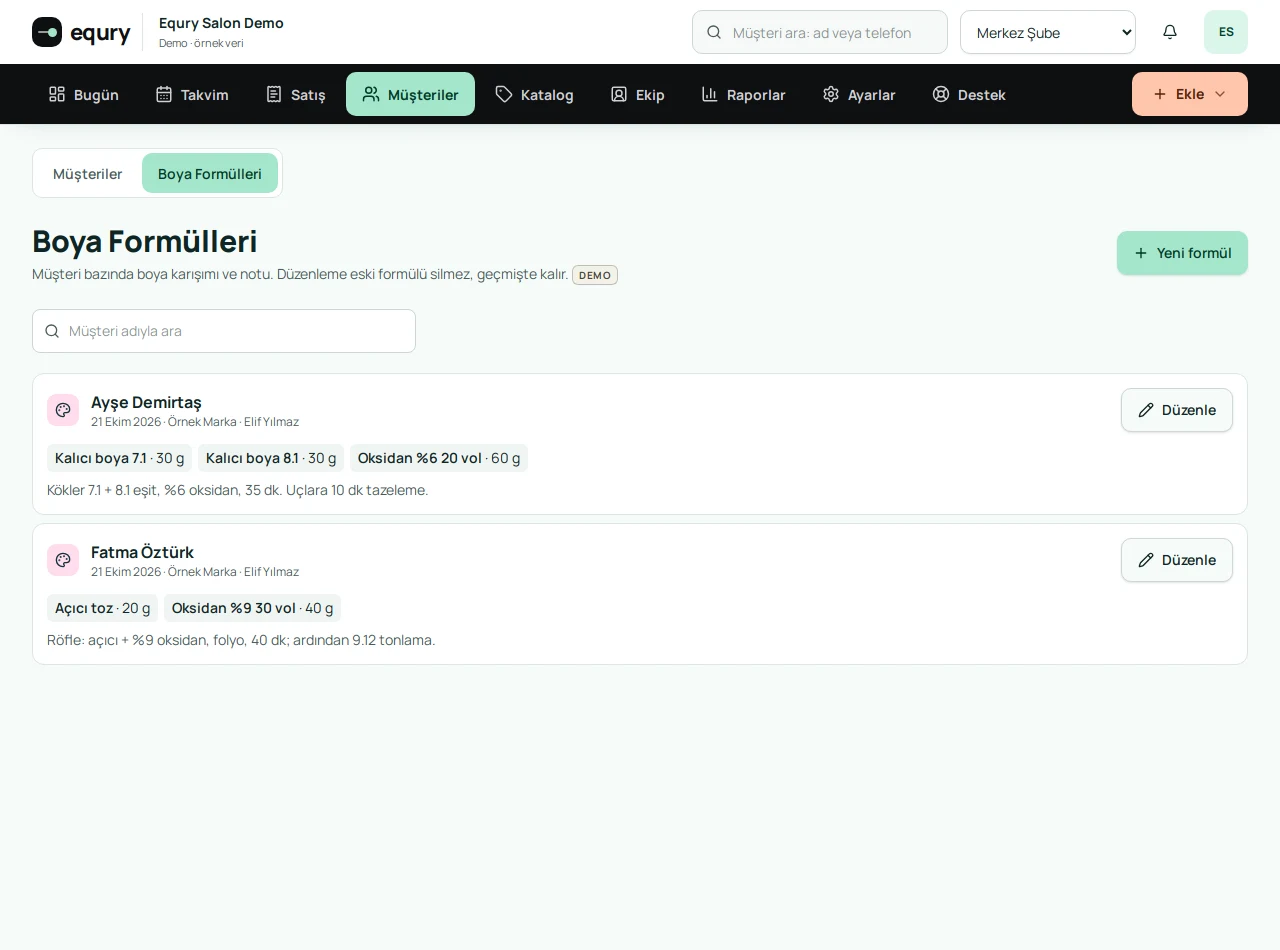The height and width of the screenshot is (950, 1280).
Task: Edit Fatma Öztürk formula with Düzenle
Action: click(1177, 560)
